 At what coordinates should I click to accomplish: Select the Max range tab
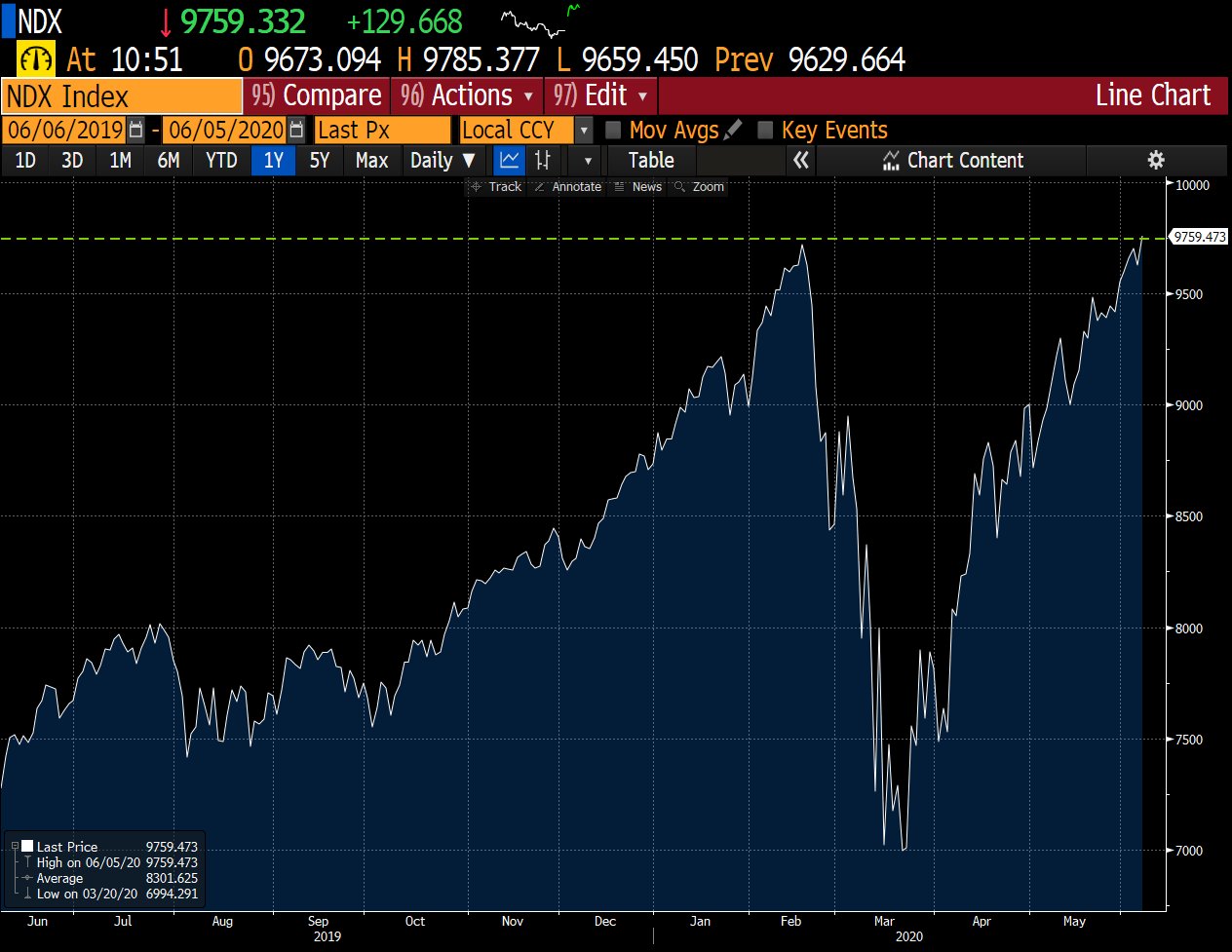click(x=371, y=161)
